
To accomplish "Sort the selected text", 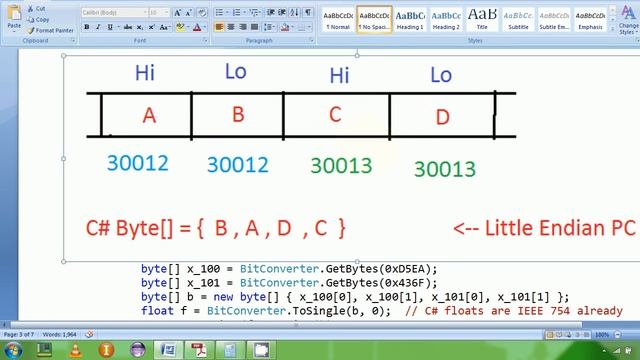I will pyautogui.click(x=294, y=13).
